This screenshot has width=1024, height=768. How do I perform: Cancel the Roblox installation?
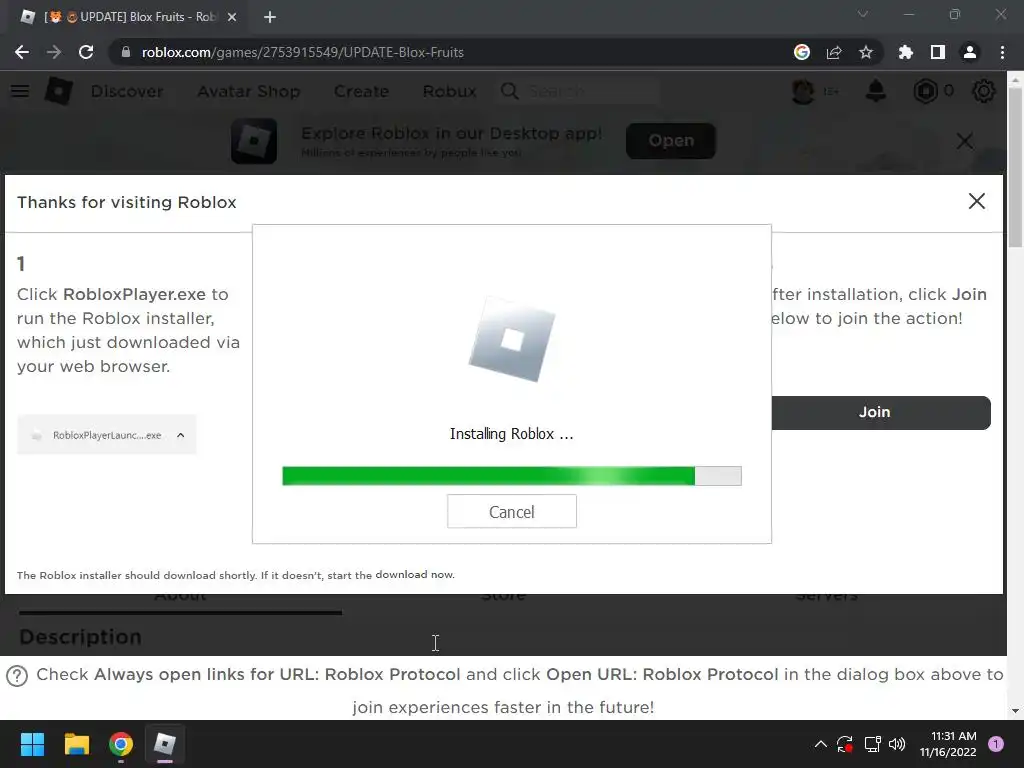(x=511, y=511)
